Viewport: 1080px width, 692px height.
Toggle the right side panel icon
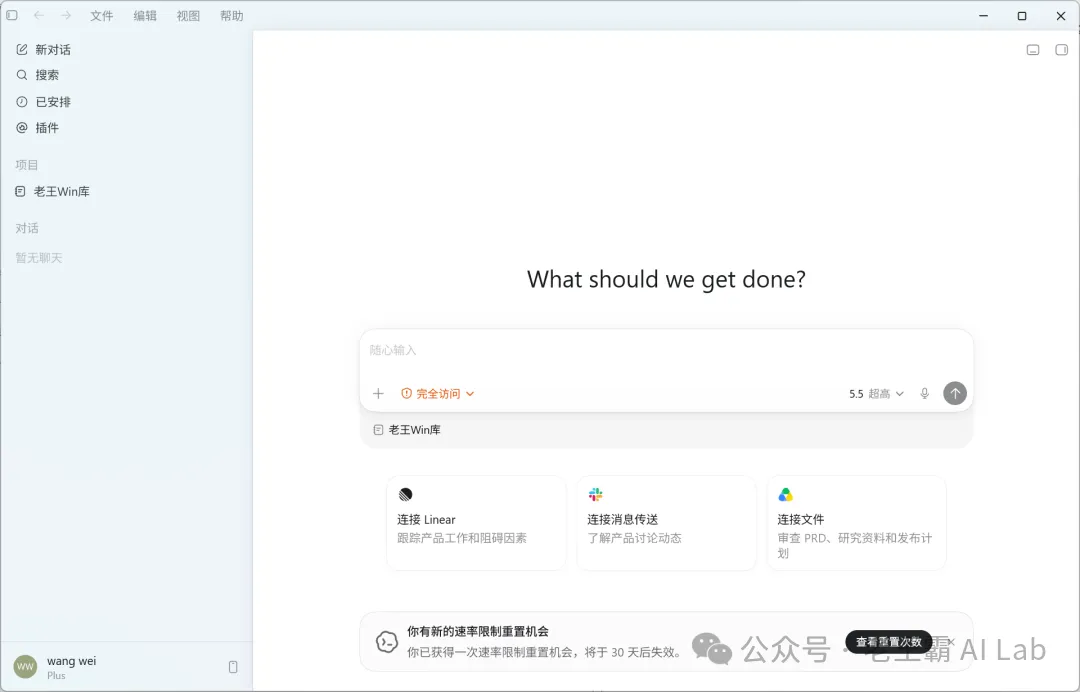[1061, 50]
